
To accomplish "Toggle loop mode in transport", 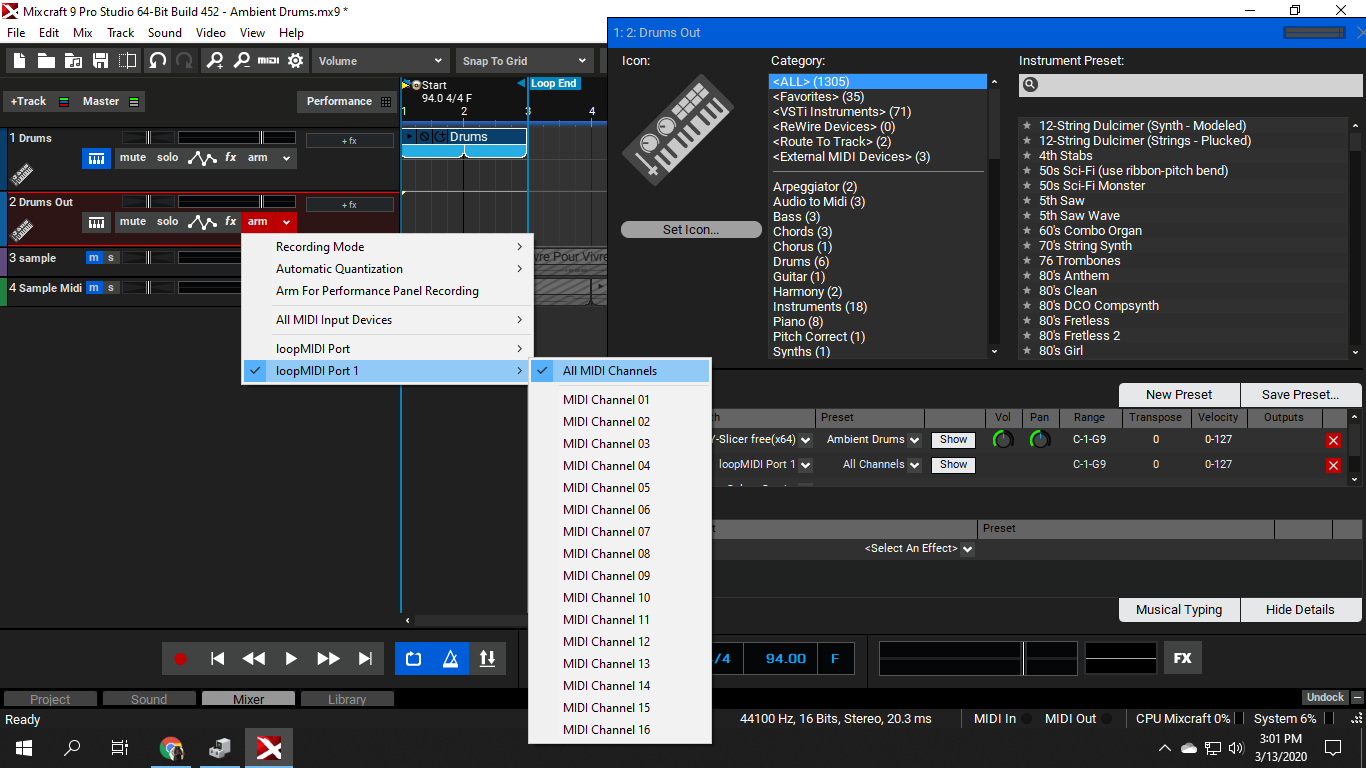I will coord(414,659).
